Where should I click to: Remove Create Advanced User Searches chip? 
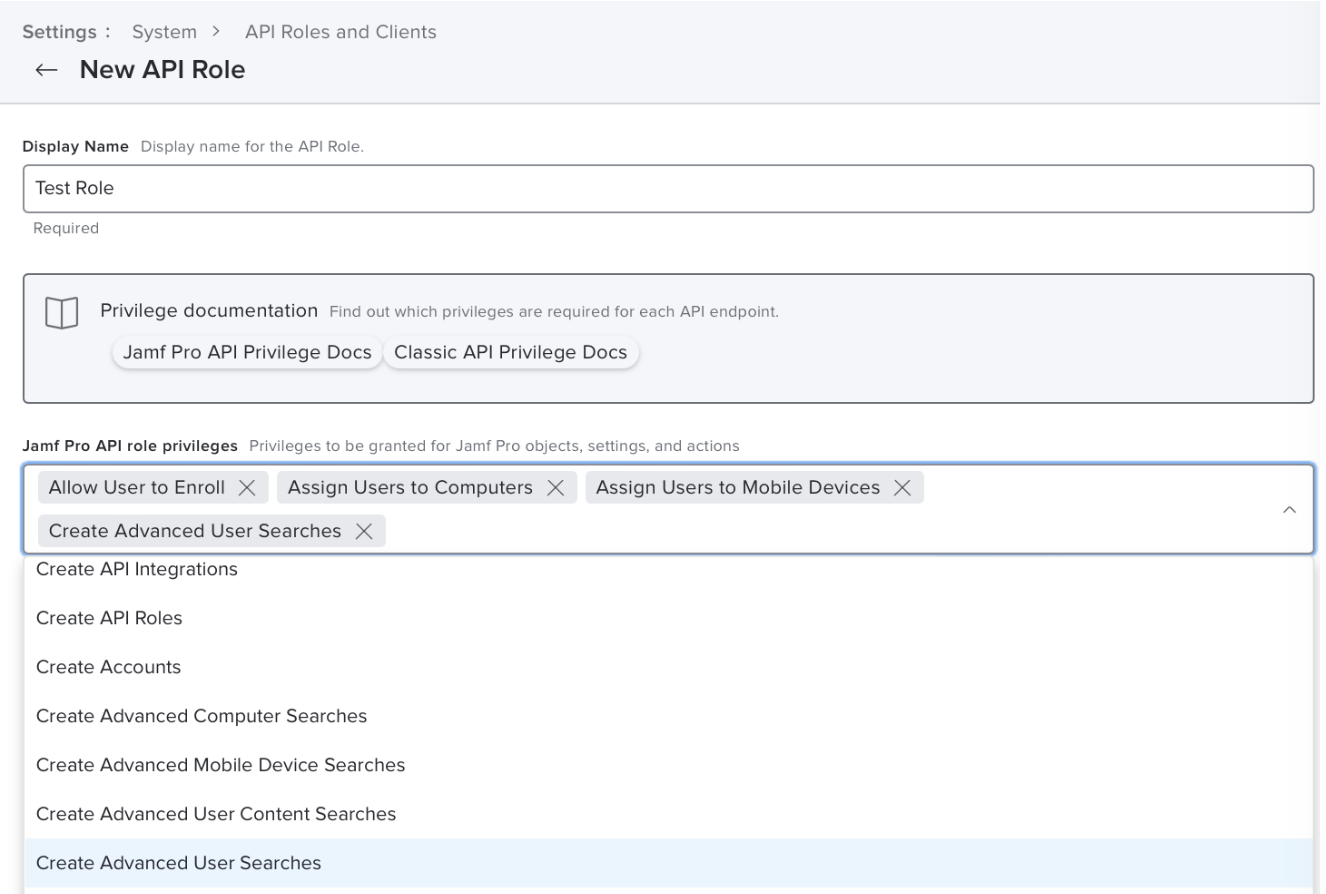364,531
